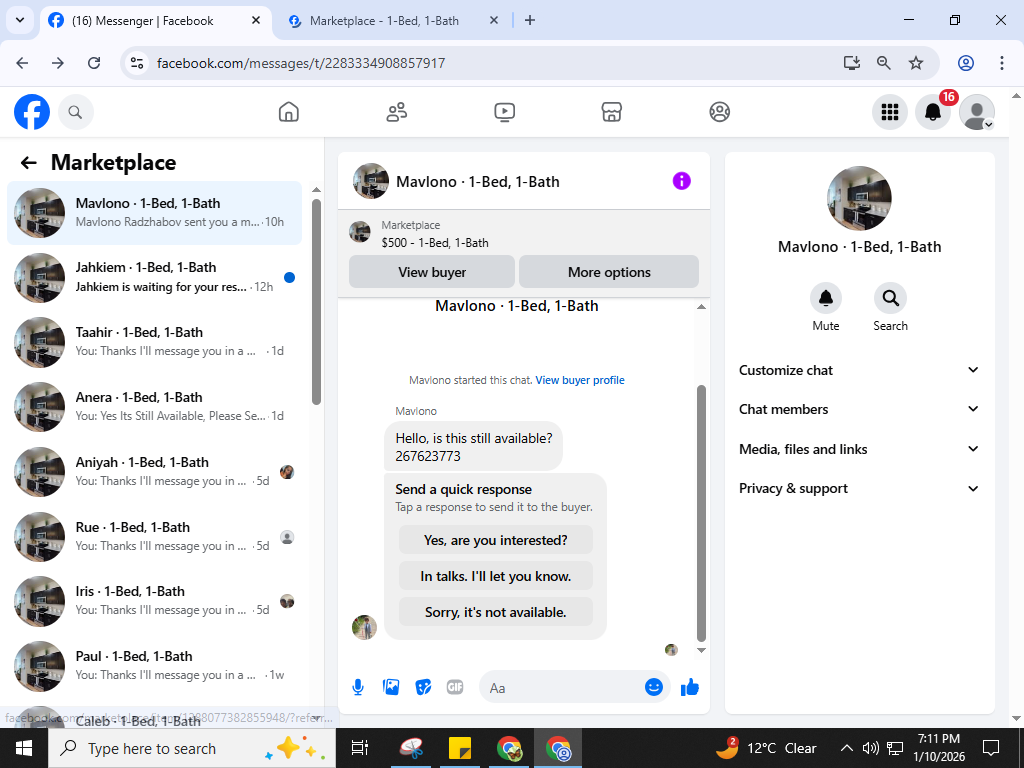Open the Anera 1-Bed, 1-Bath conversation
The image size is (1024, 768).
click(154, 407)
